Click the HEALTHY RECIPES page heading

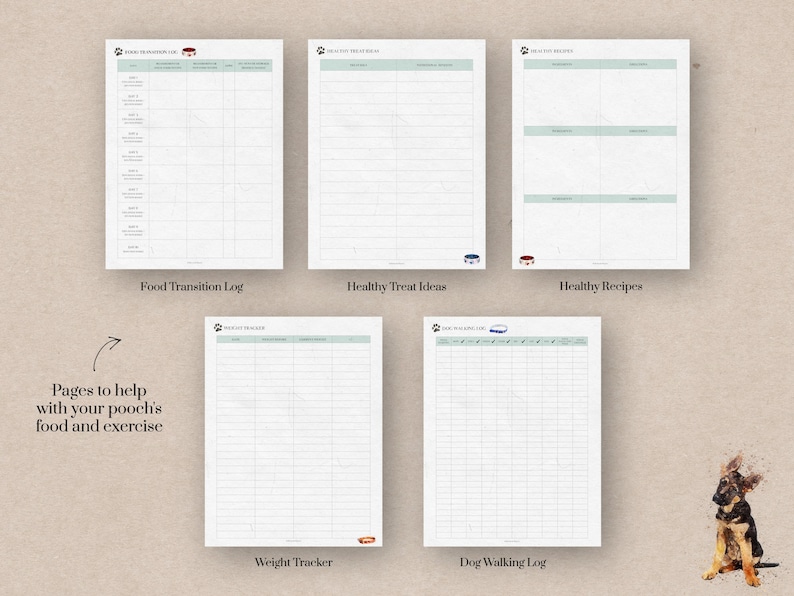pyautogui.click(x=552, y=51)
